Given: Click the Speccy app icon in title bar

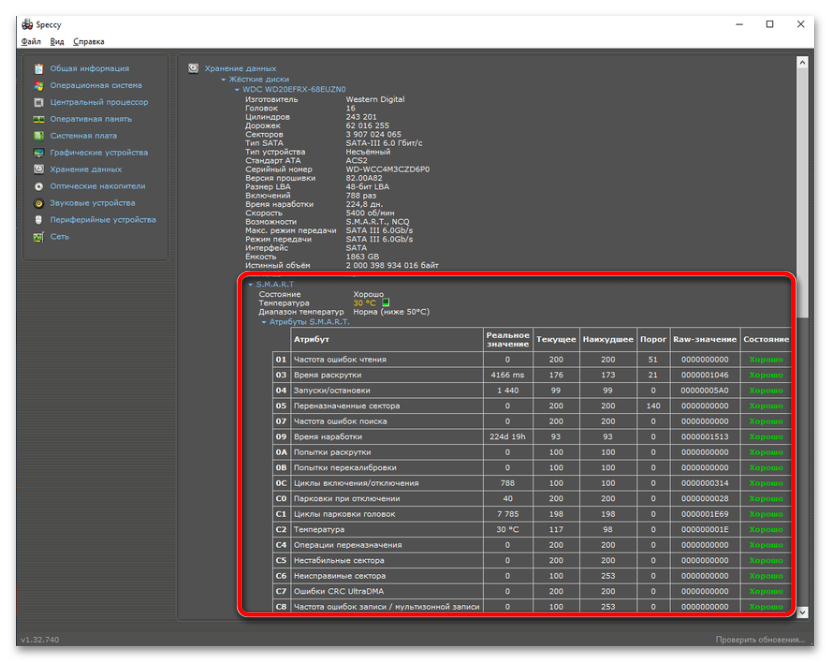Looking at the screenshot, I should [27, 24].
